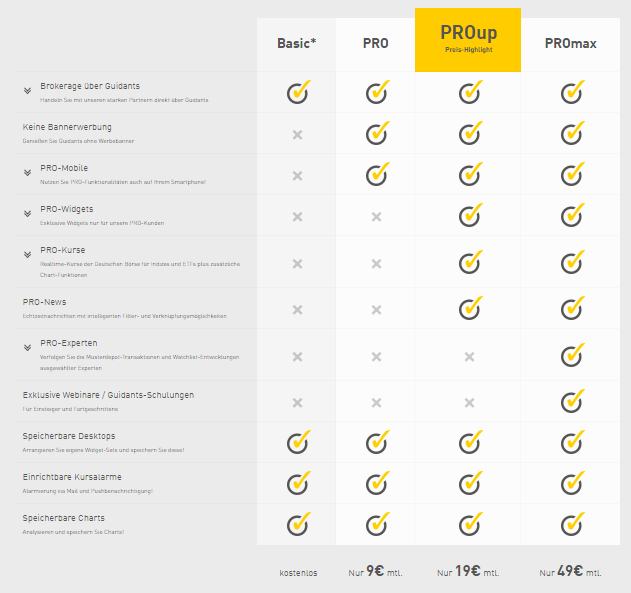Select the PROmax plan header
Viewport: 631px width, 593px height.
click(x=570, y=43)
